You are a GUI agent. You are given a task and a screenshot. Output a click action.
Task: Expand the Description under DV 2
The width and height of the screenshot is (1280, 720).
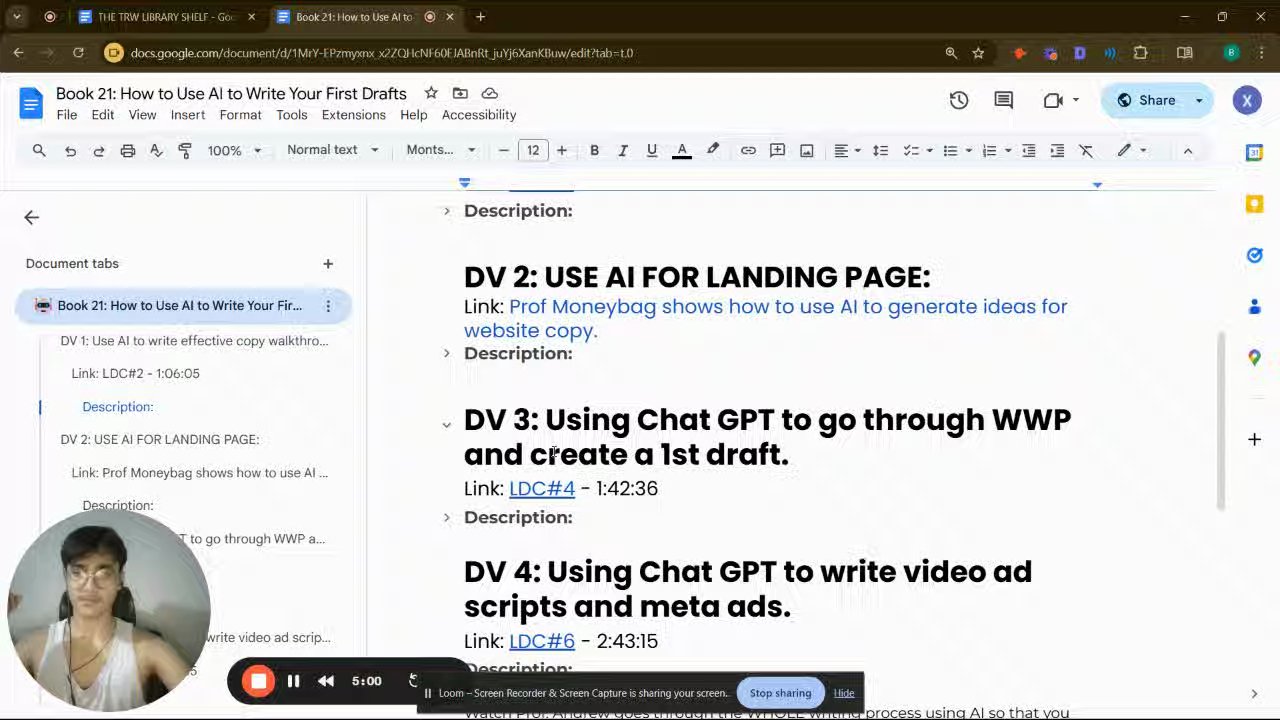(447, 353)
